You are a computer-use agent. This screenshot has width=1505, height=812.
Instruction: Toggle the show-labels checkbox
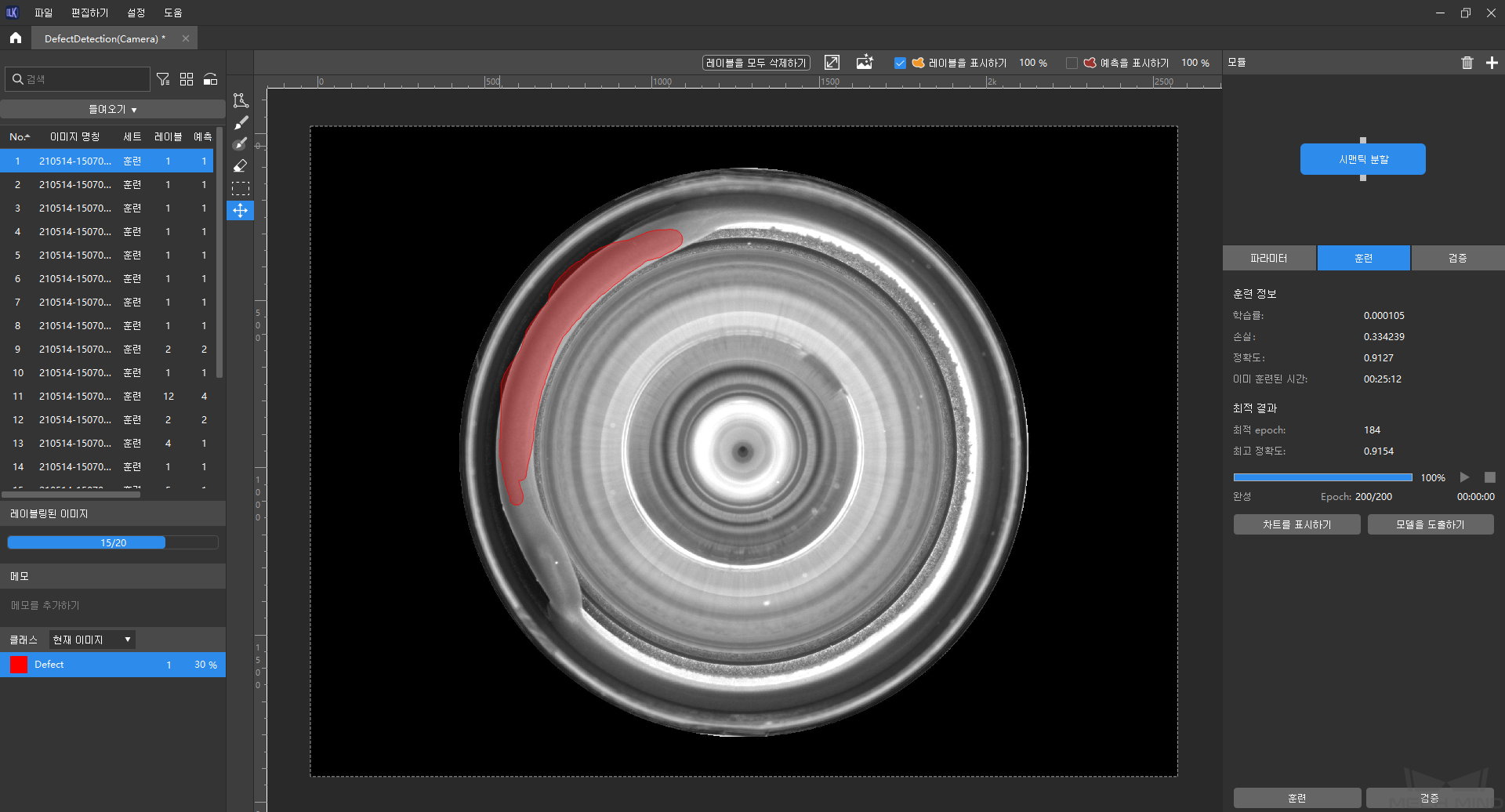(x=900, y=63)
